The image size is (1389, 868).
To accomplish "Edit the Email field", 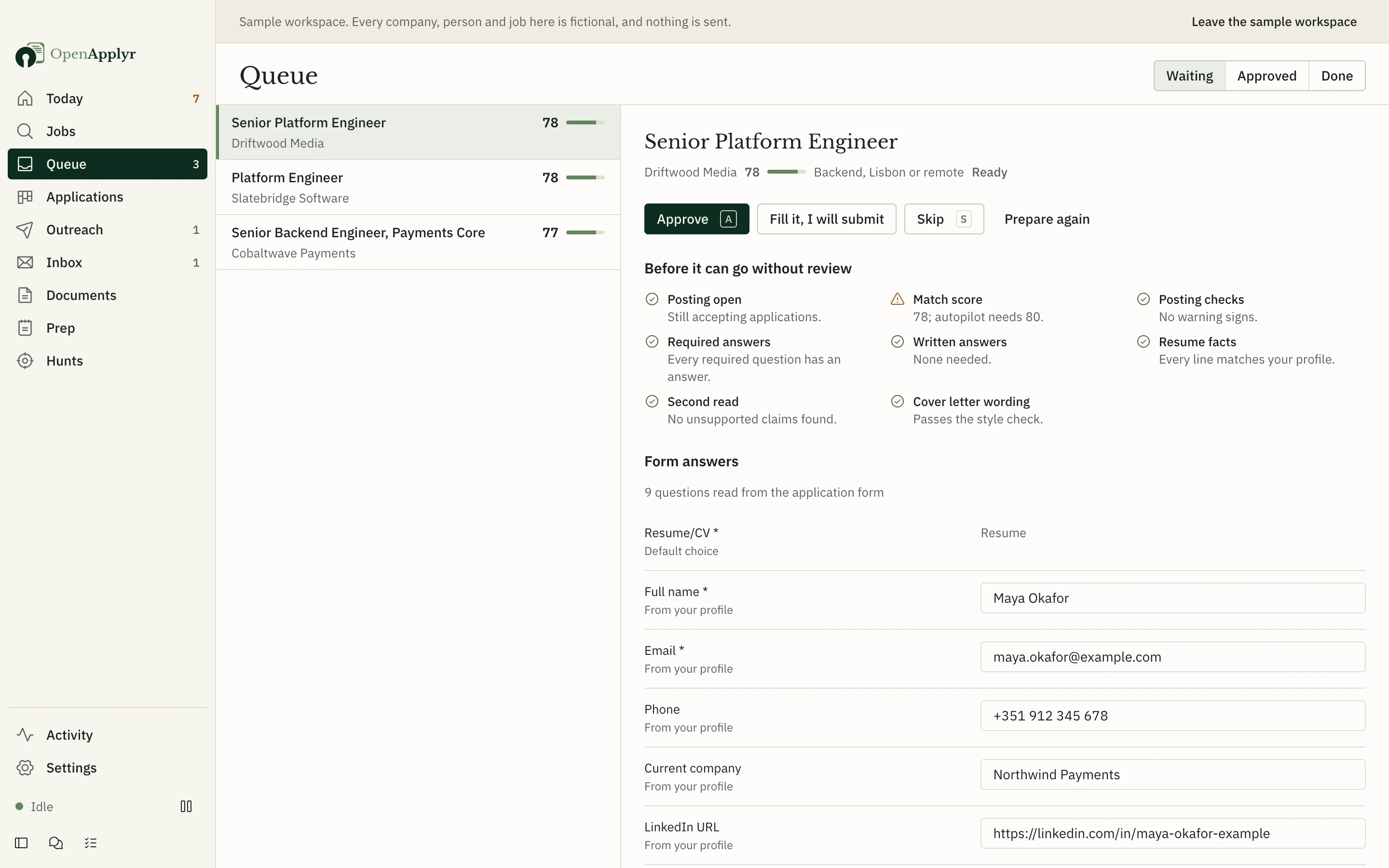I will tap(1172, 657).
